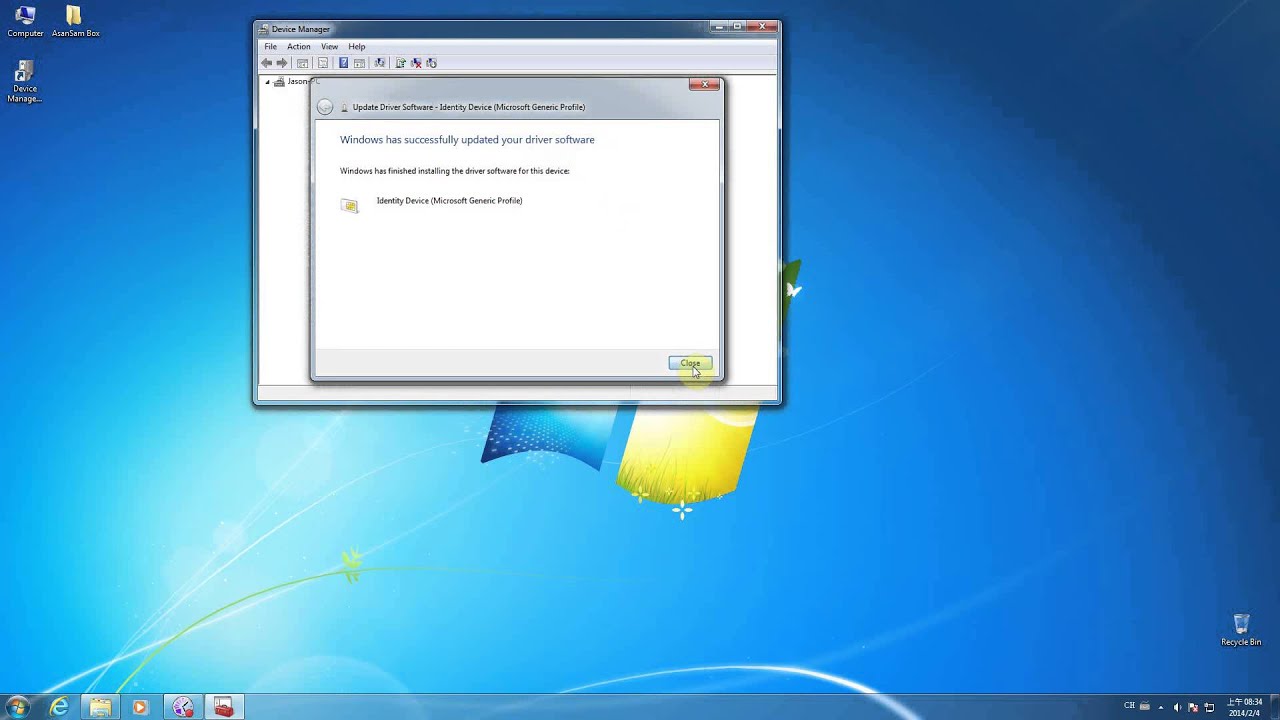The height and width of the screenshot is (720, 1280).
Task: Click the Properties toolbar icon in Device Manager
Action: pos(322,63)
